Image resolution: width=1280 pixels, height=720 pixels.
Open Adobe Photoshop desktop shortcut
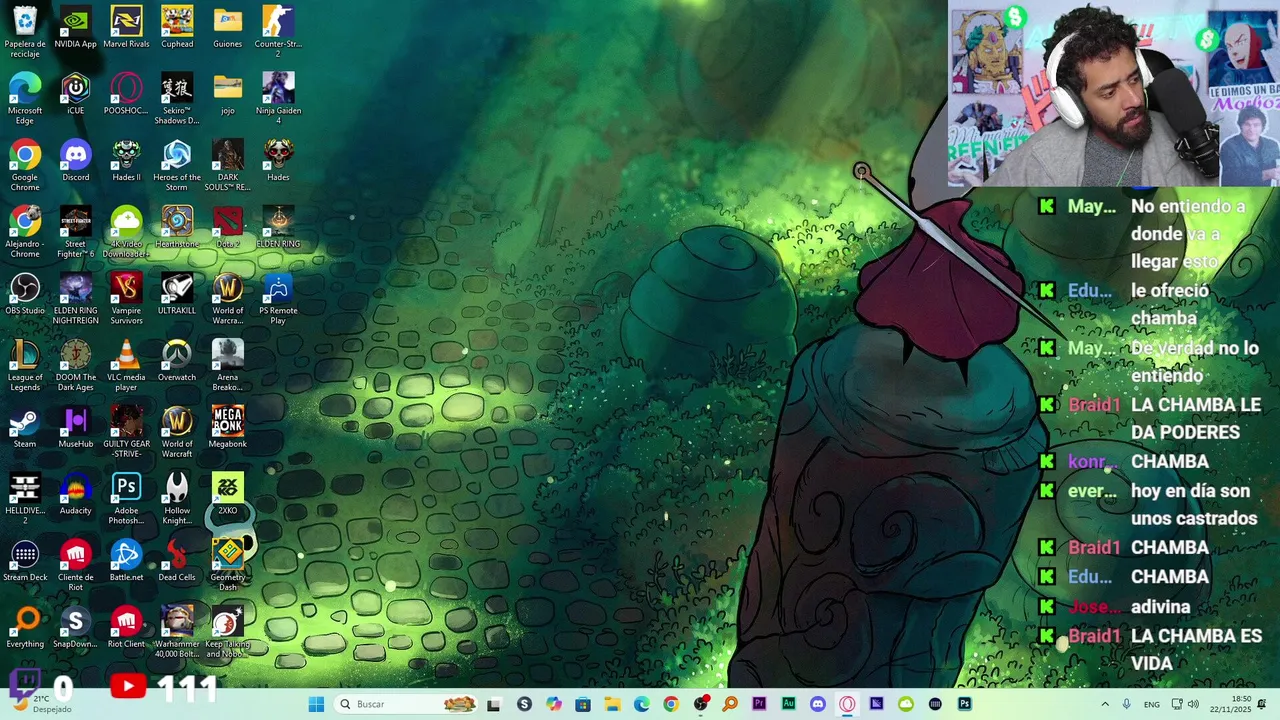point(126,499)
